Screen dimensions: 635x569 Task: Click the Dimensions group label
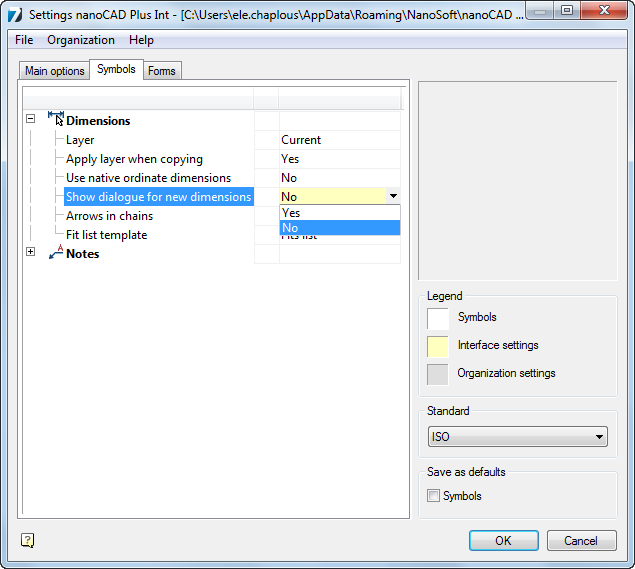point(98,121)
